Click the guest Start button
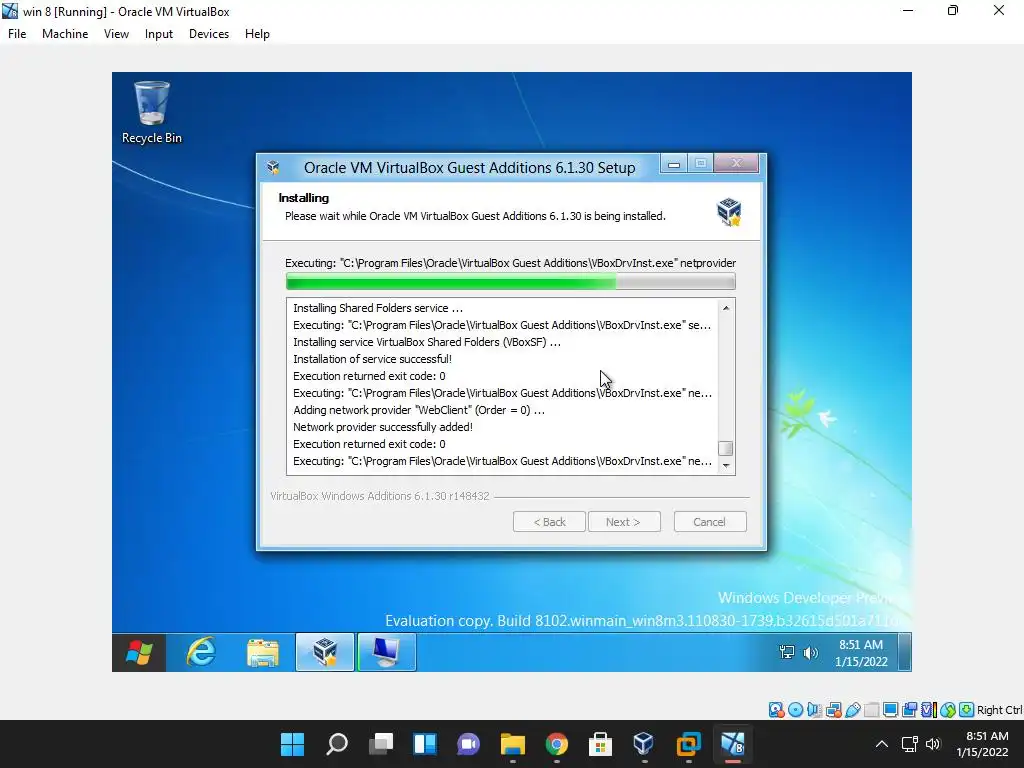The width and height of the screenshot is (1024, 768). (x=138, y=652)
